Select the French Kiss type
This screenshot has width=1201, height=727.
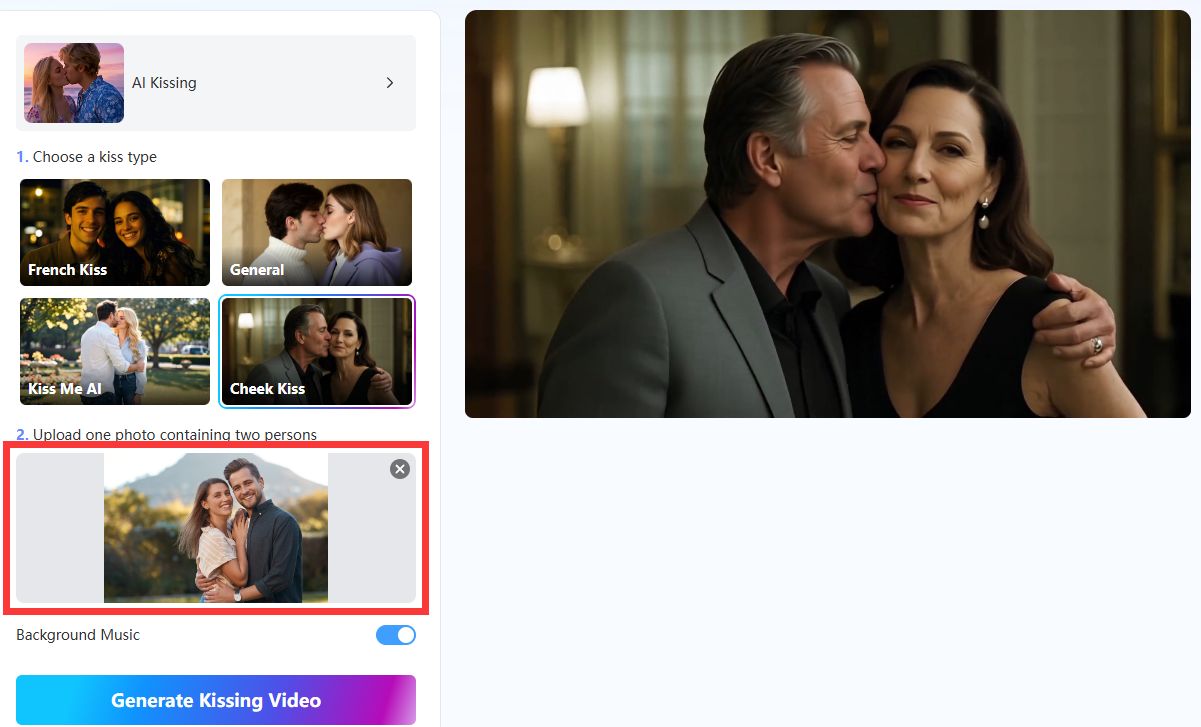[x=115, y=232]
